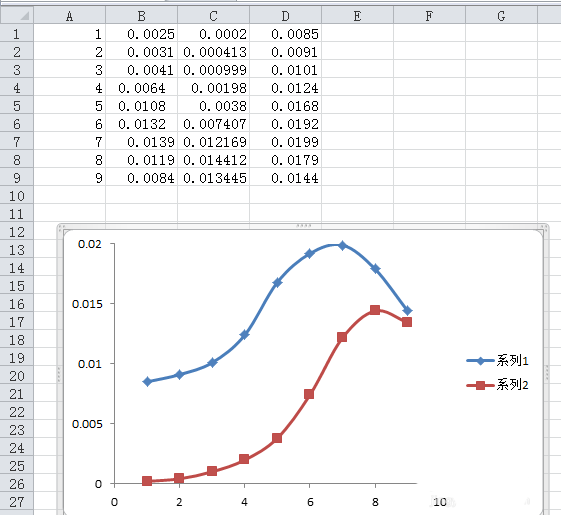Grab the chart's top-center resize handle
561x521 pixels.
click(x=303, y=225)
